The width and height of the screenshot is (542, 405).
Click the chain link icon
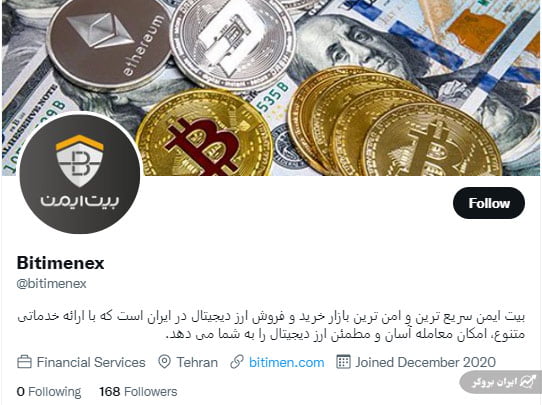click(237, 362)
